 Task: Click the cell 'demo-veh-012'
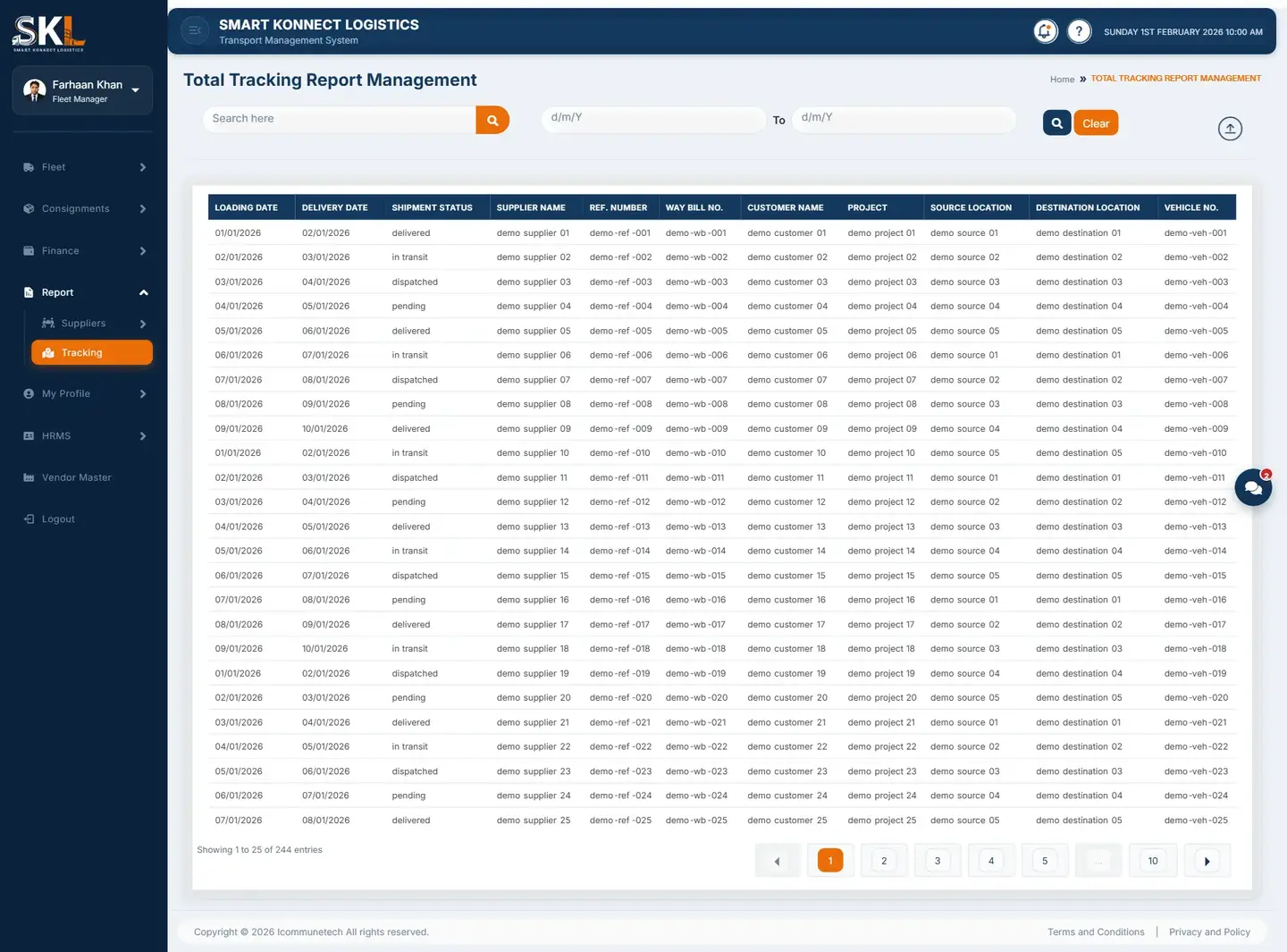click(1196, 502)
